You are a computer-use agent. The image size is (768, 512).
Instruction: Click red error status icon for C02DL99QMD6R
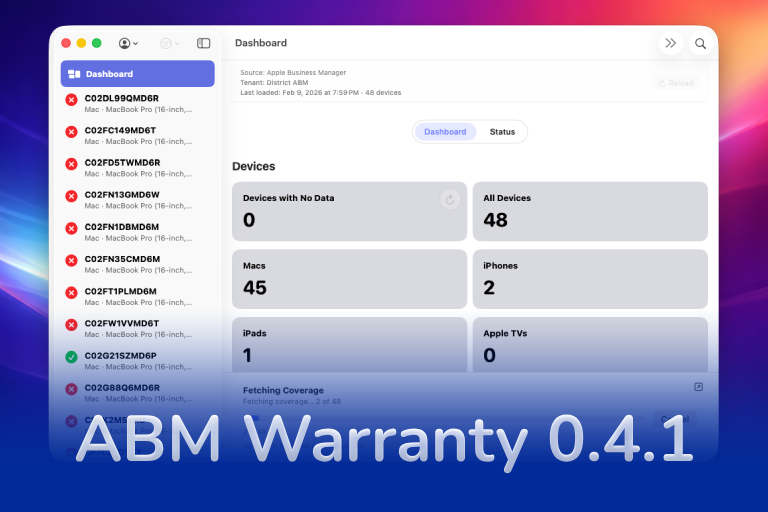pyautogui.click(x=72, y=100)
